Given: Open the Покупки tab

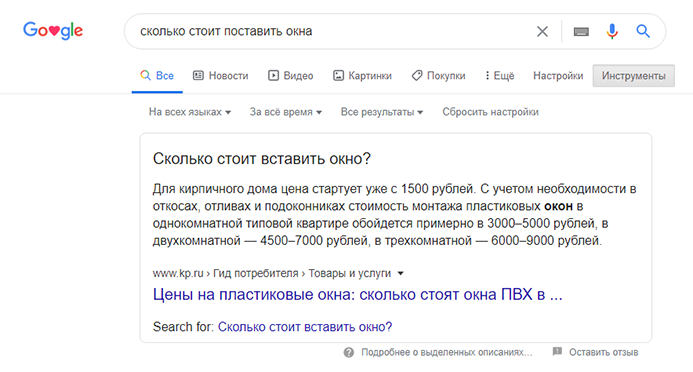Looking at the screenshot, I should point(438,76).
